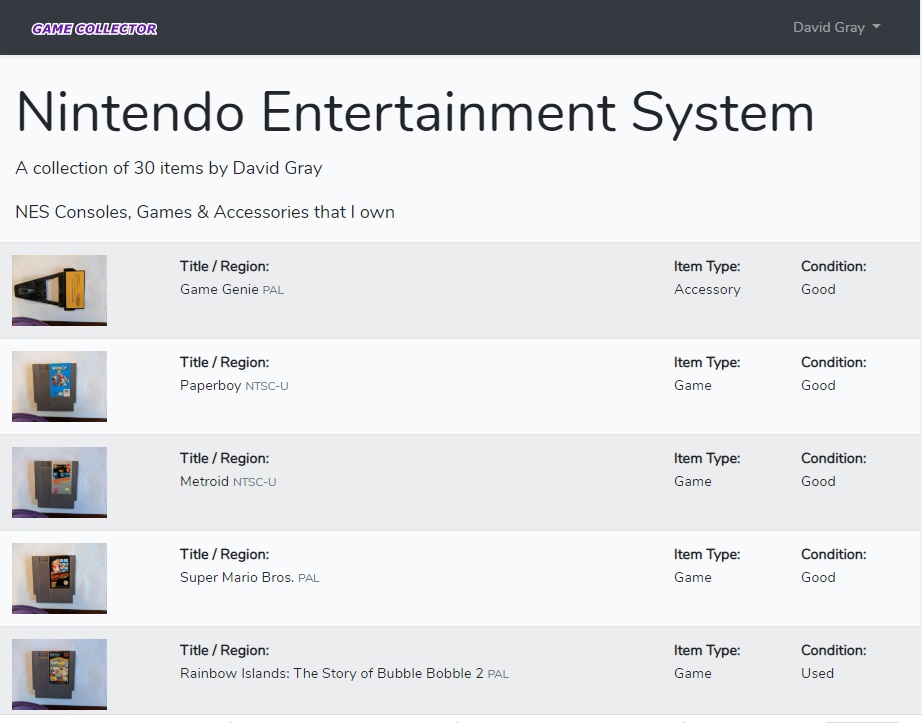Viewport: 922px width, 723px height.
Task: Click the Good condition in Paperboy row
Action: coord(818,386)
